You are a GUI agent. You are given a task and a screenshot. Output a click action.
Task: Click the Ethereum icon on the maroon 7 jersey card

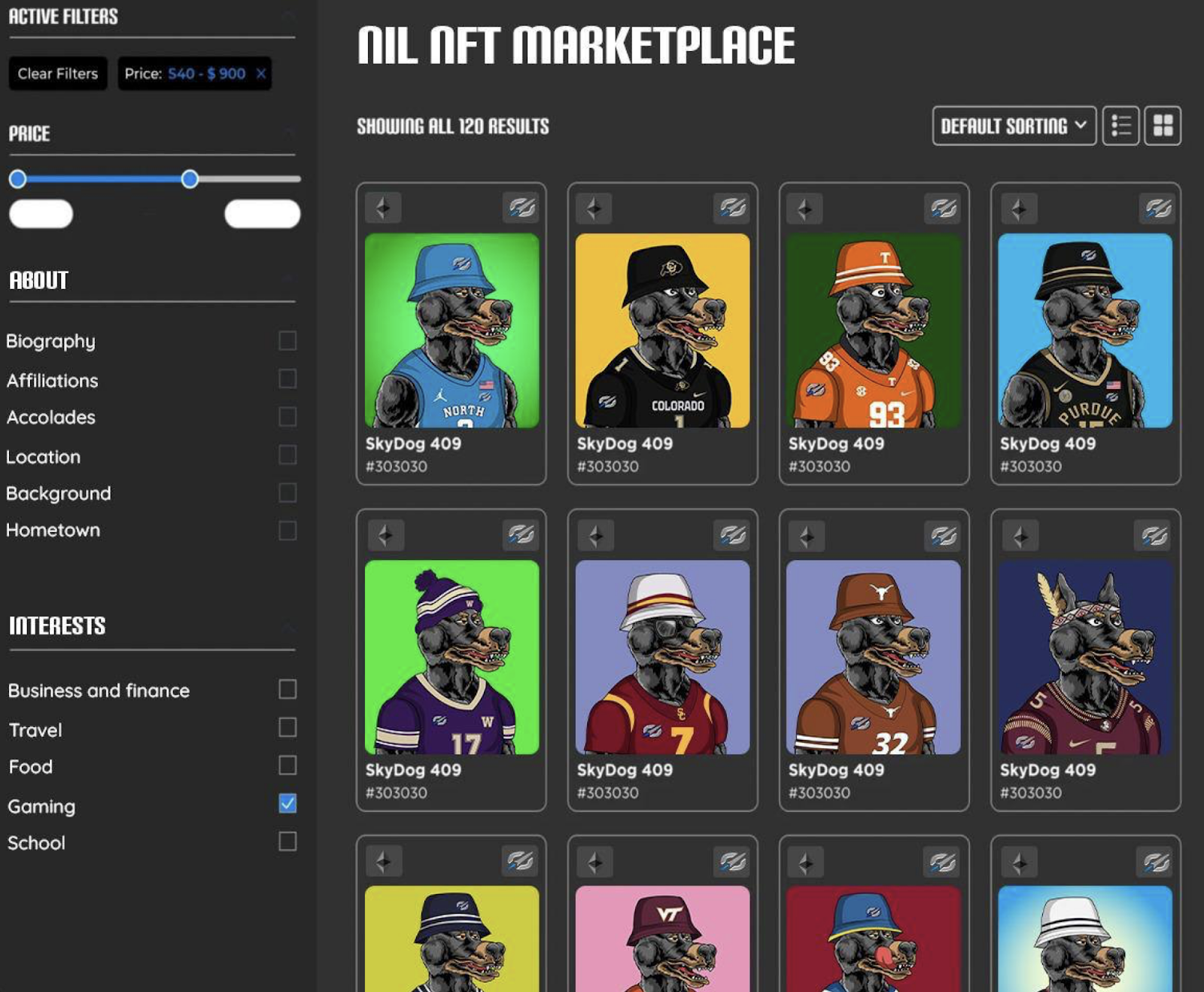596,535
